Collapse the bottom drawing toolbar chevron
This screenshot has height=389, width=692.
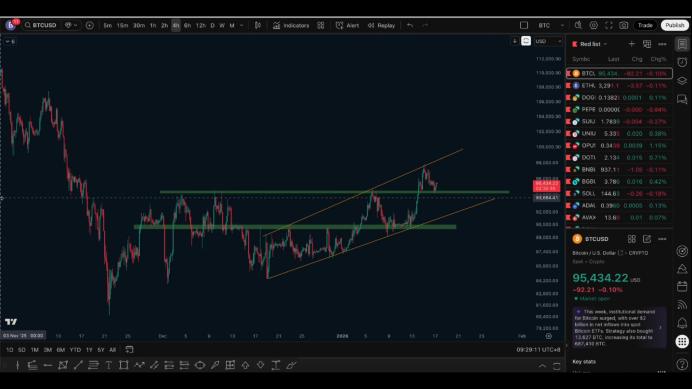click(x=542, y=366)
